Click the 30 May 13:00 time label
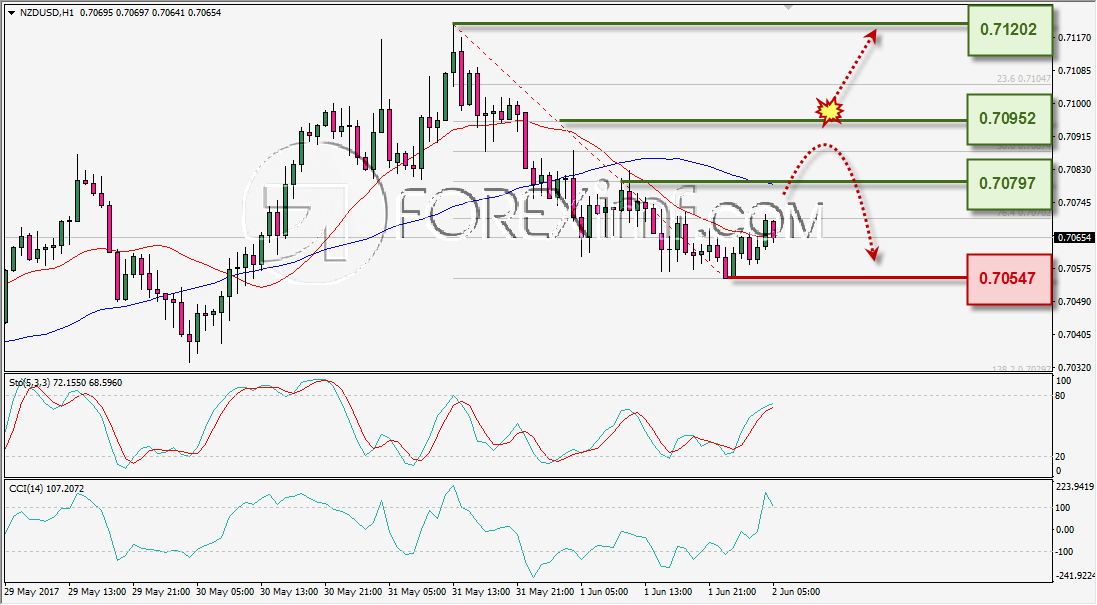1097x605 pixels. pos(289,592)
